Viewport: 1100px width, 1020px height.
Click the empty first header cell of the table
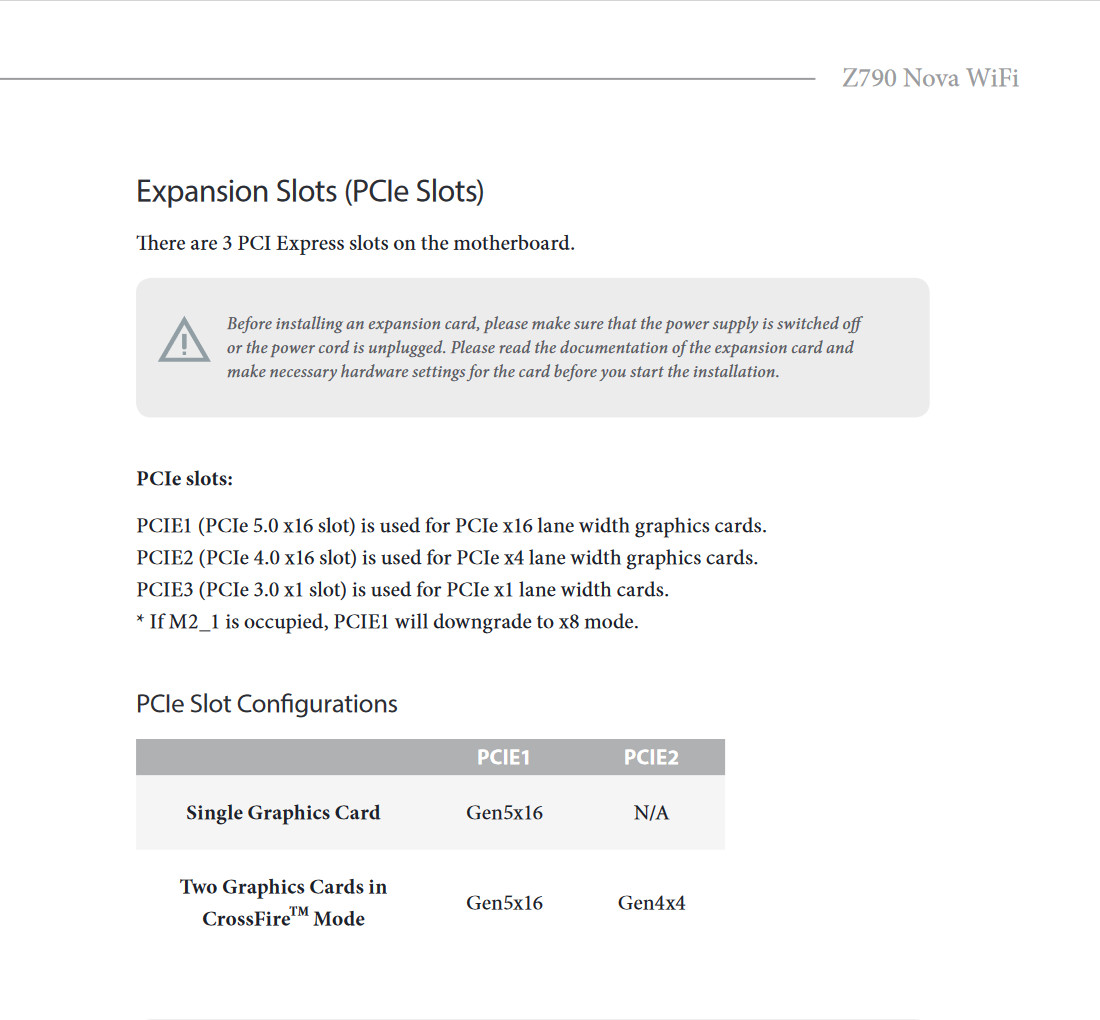click(x=283, y=758)
